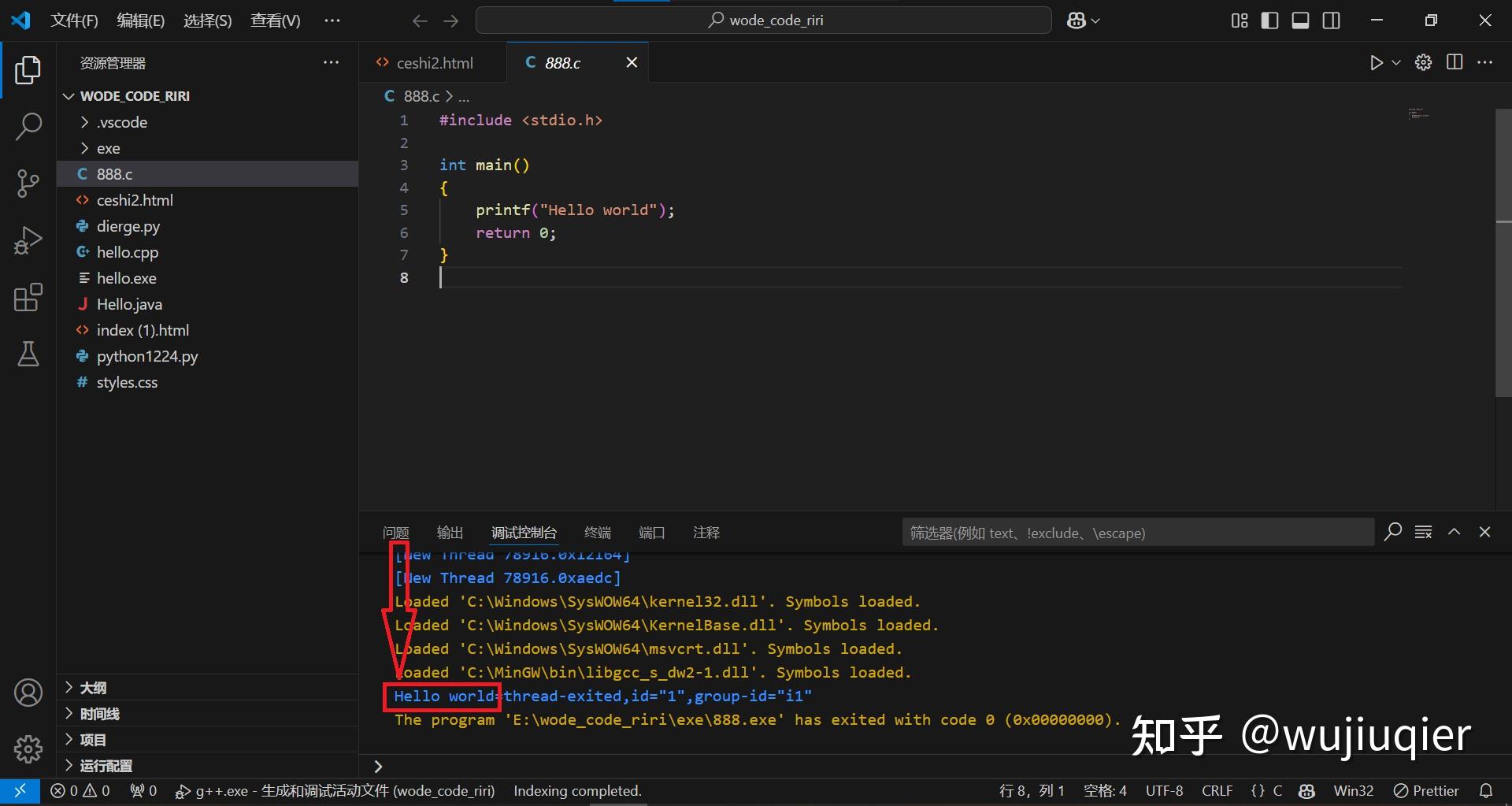Click the Run play button in editor toolbar
This screenshot has height=806, width=1512.
(1376, 63)
